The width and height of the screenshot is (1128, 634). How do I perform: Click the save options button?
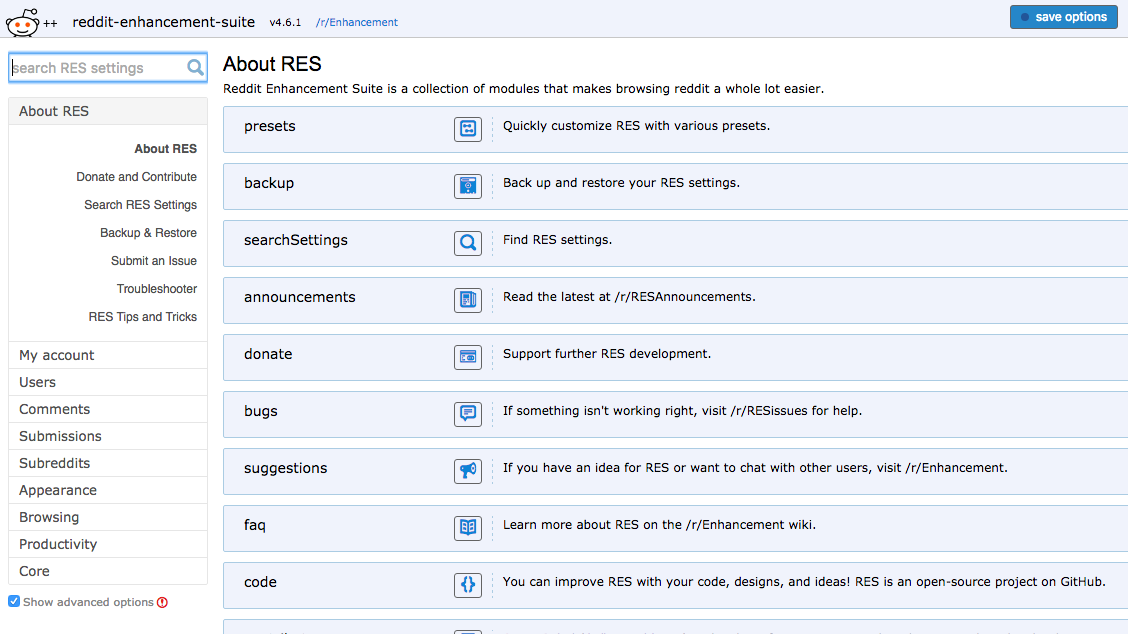(x=1063, y=17)
